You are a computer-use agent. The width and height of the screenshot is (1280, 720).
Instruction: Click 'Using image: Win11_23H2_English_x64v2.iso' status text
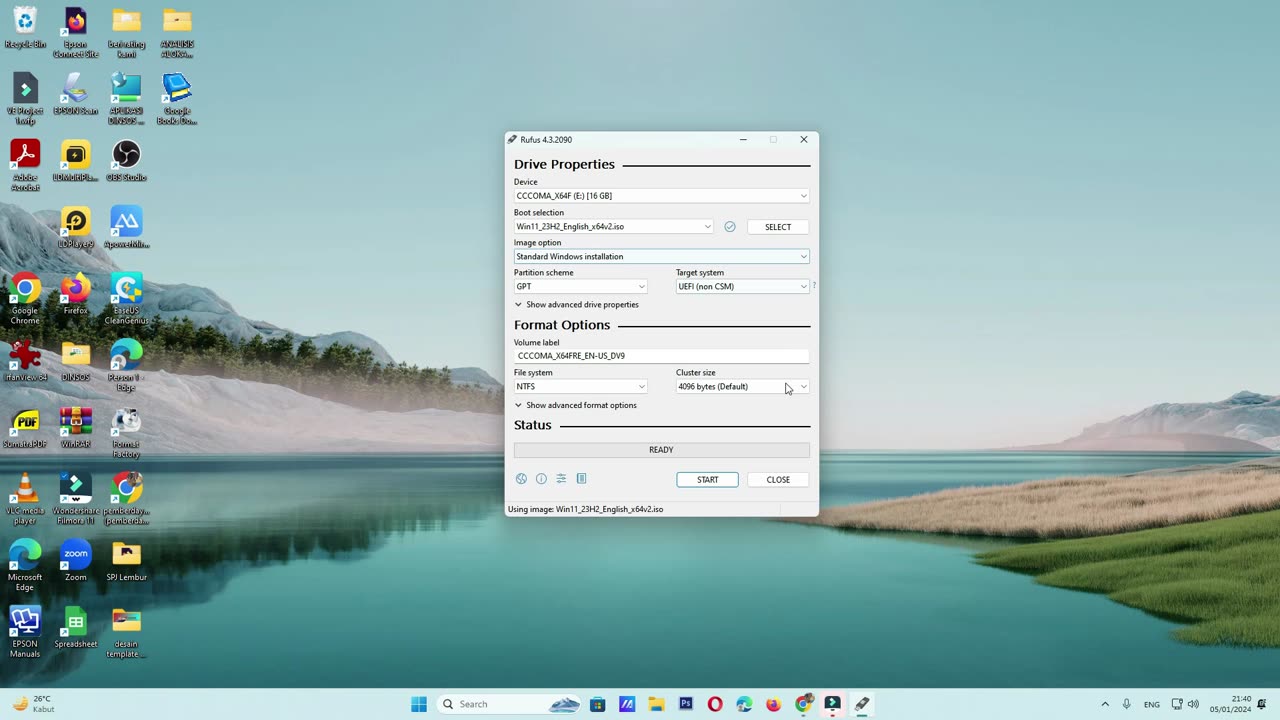click(585, 509)
